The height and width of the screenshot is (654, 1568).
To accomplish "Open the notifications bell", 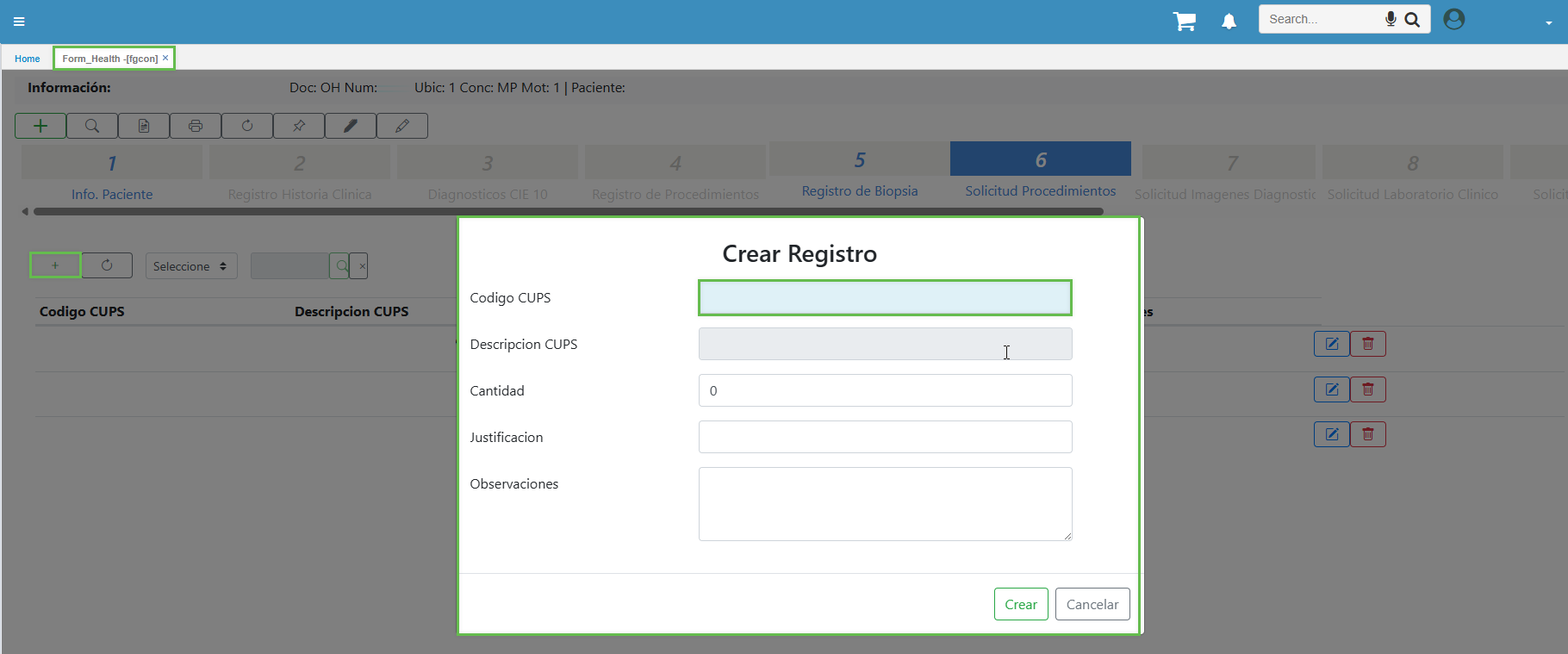I will coord(1229,22).
